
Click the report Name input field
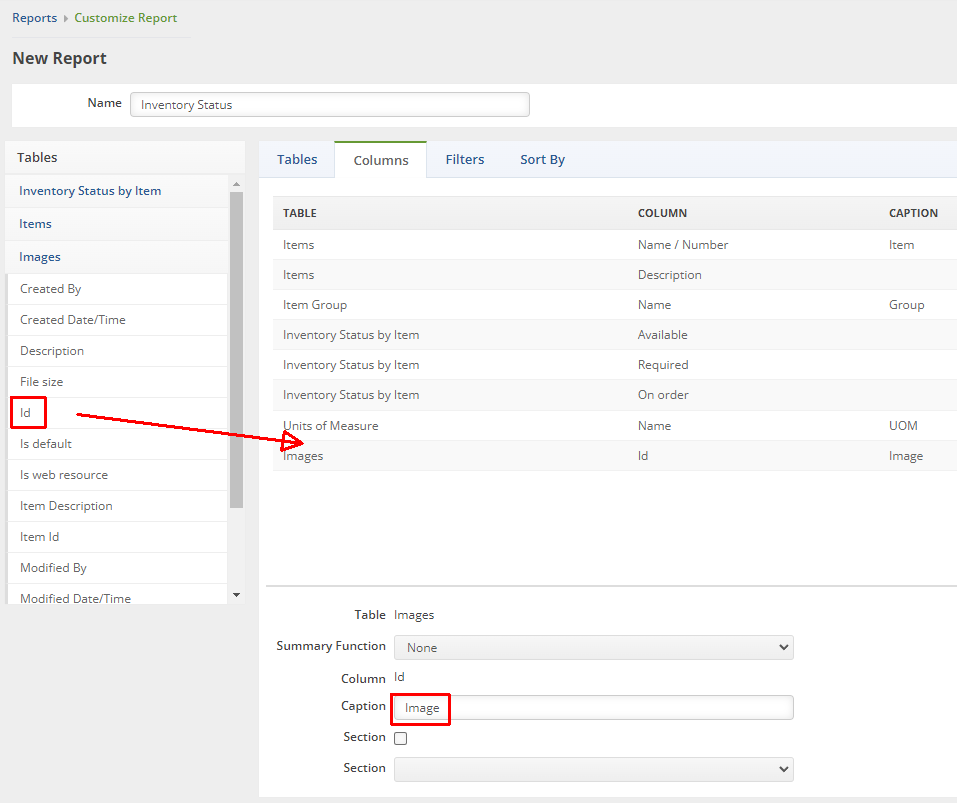[329, 104]
